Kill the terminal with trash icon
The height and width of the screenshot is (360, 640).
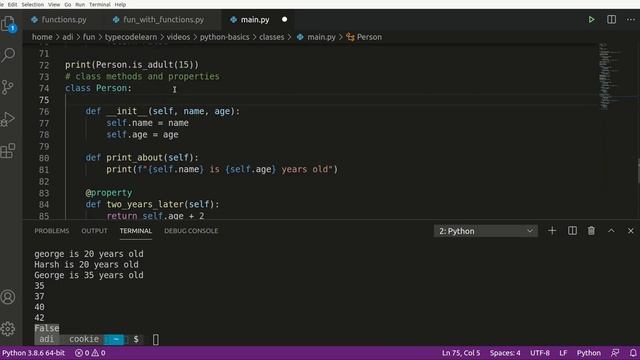pos(591,231)
